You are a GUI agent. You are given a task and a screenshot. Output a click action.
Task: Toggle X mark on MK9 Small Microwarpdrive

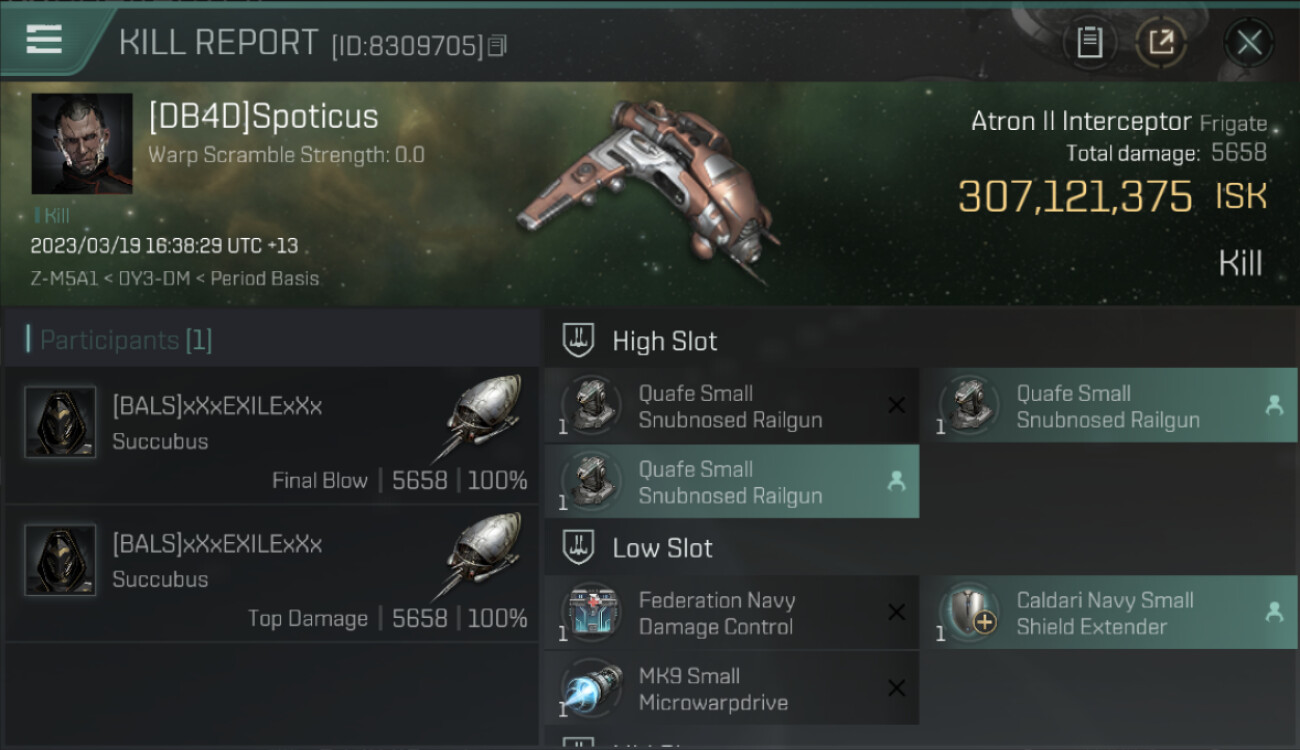coord(897,688)
